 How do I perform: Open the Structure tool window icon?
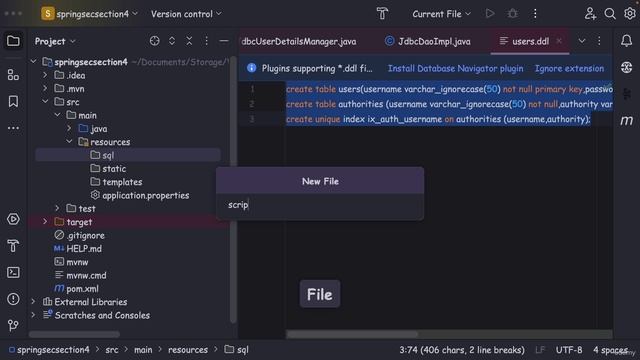click(13, 75)
